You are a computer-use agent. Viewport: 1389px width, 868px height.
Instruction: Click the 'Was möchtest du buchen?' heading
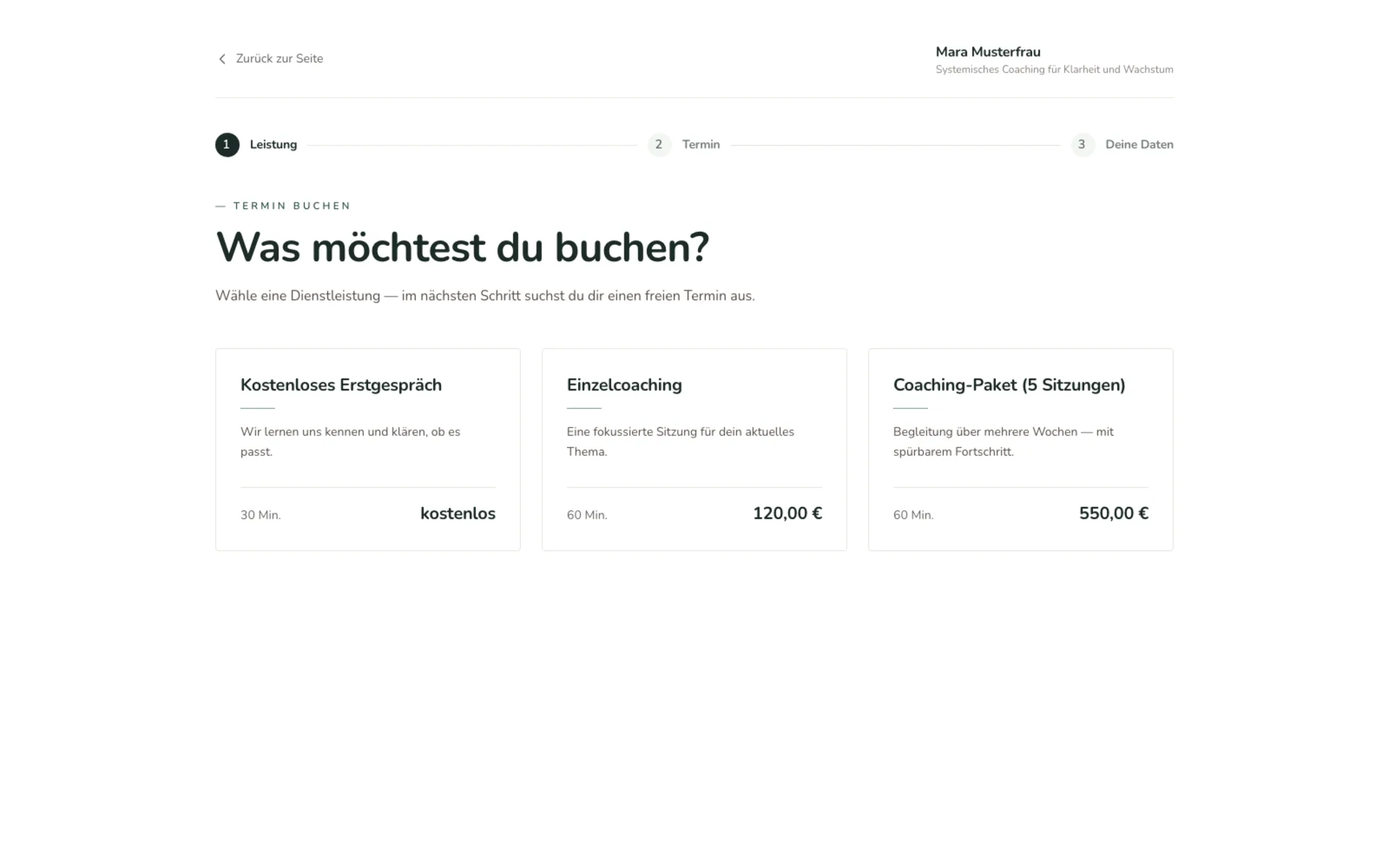tap(463, 247)
